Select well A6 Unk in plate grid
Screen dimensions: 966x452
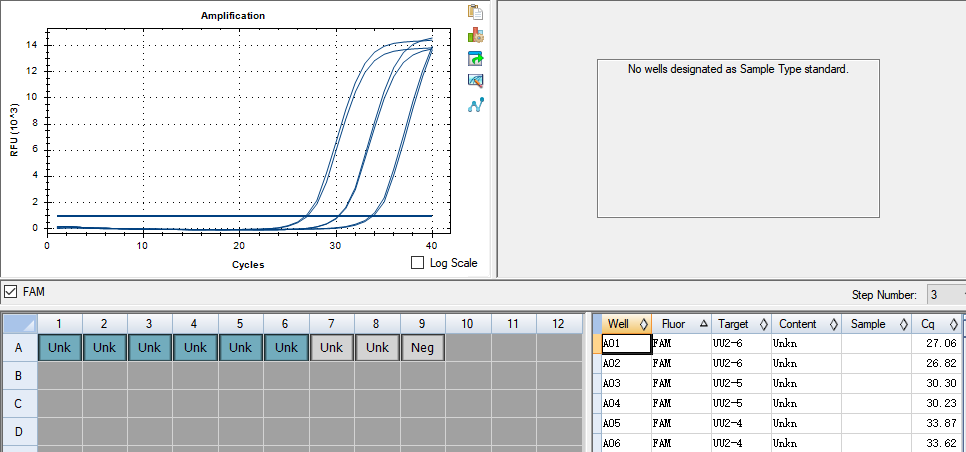(286, 347)
